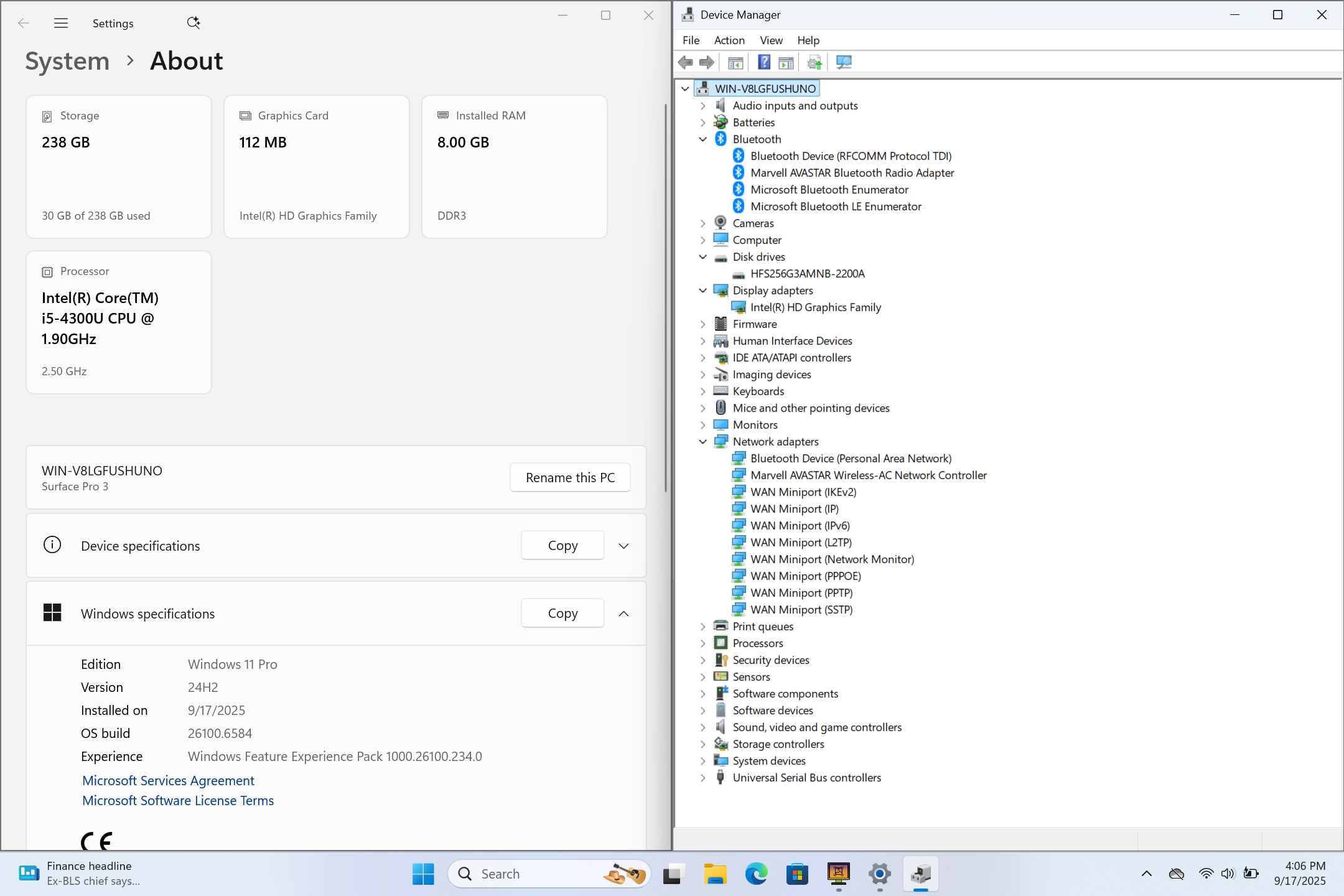The image size is (1344, 896).
Task: Click the taskbar Search box
Action: pos(549,874)
